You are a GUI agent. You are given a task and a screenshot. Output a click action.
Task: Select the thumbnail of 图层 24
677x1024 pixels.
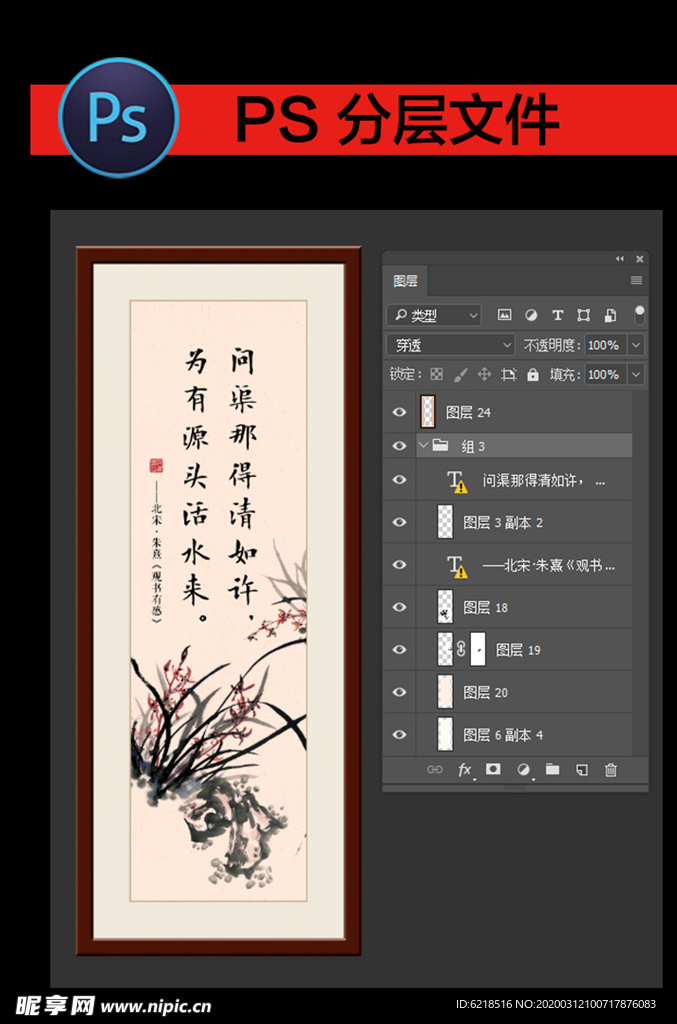(x=428, y=412)
